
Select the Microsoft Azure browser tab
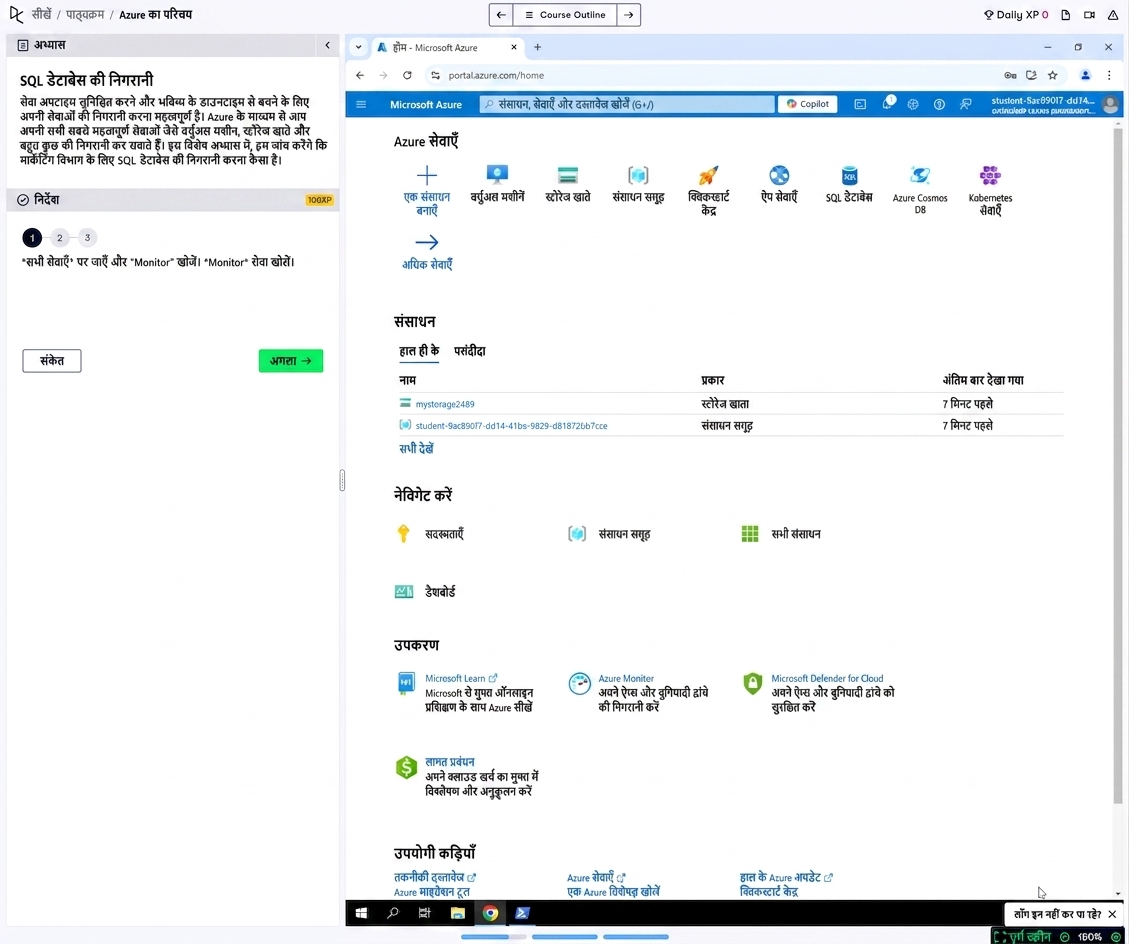pyautogui.click(x=446, y=48)
